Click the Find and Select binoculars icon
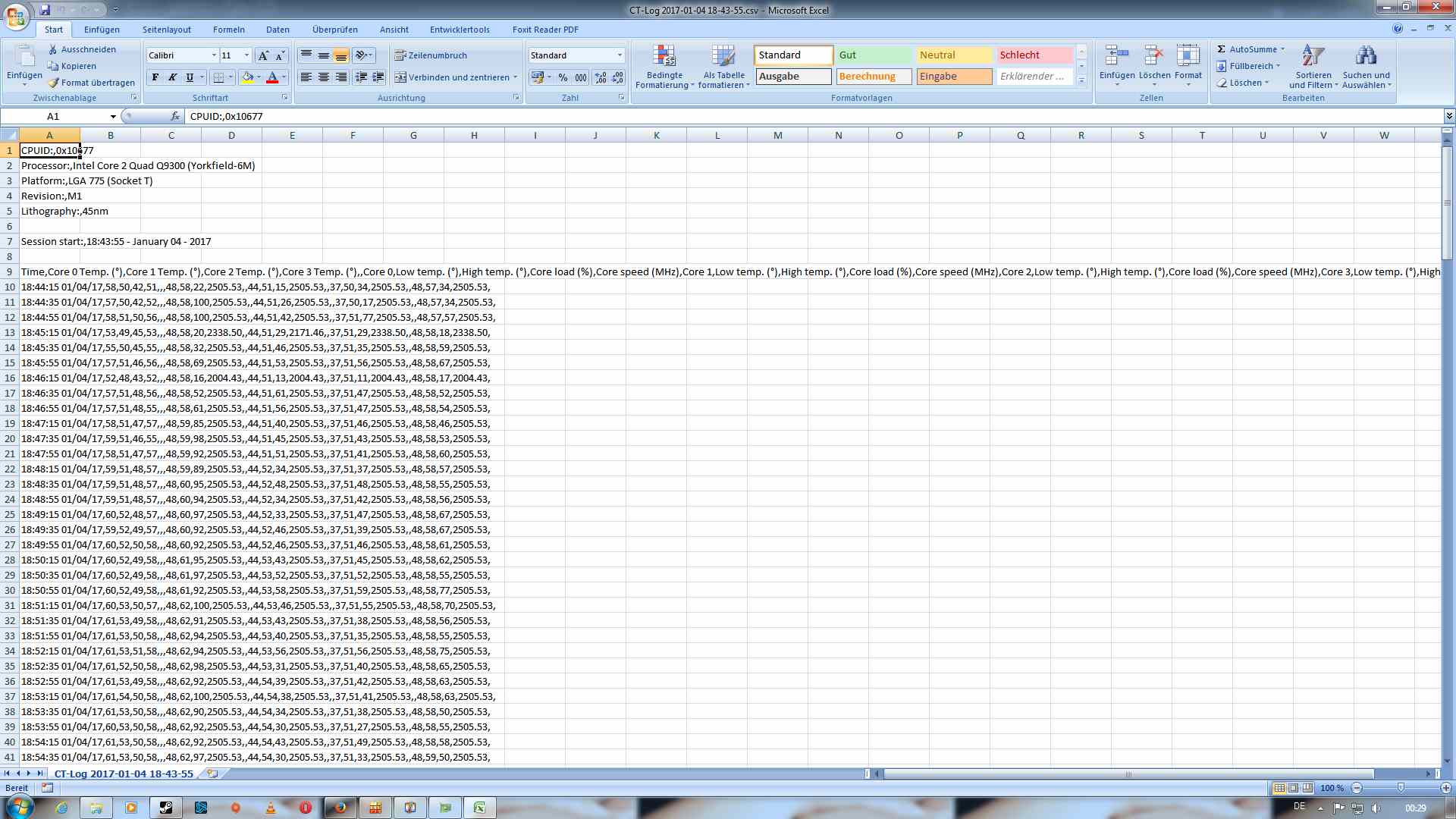Screen dimensions: 1456x819 click(1366, 57)
